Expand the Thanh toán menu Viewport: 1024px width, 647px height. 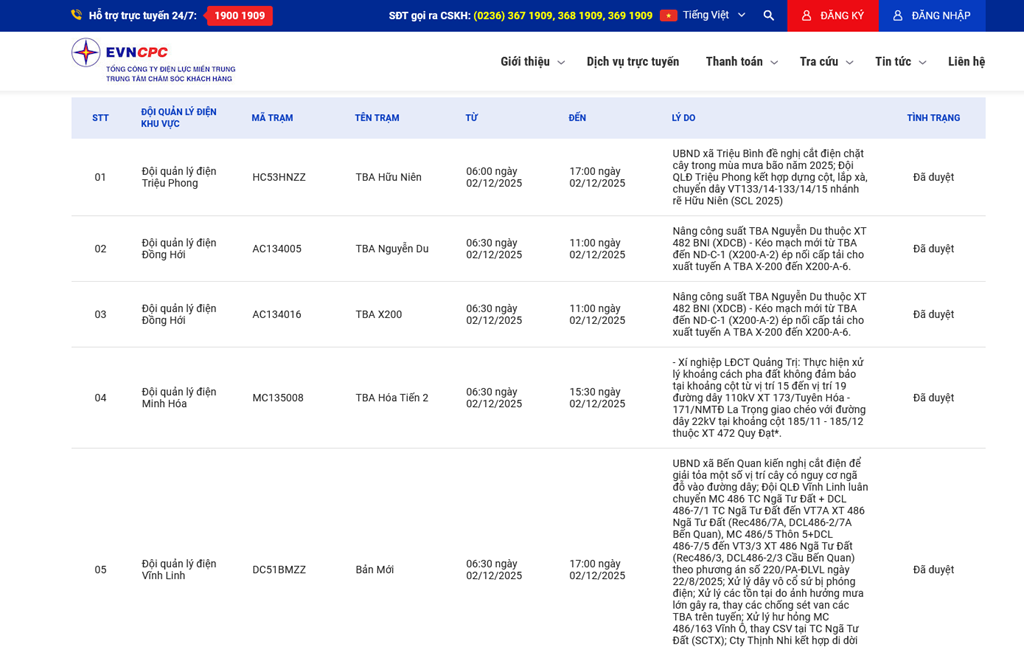741,62
